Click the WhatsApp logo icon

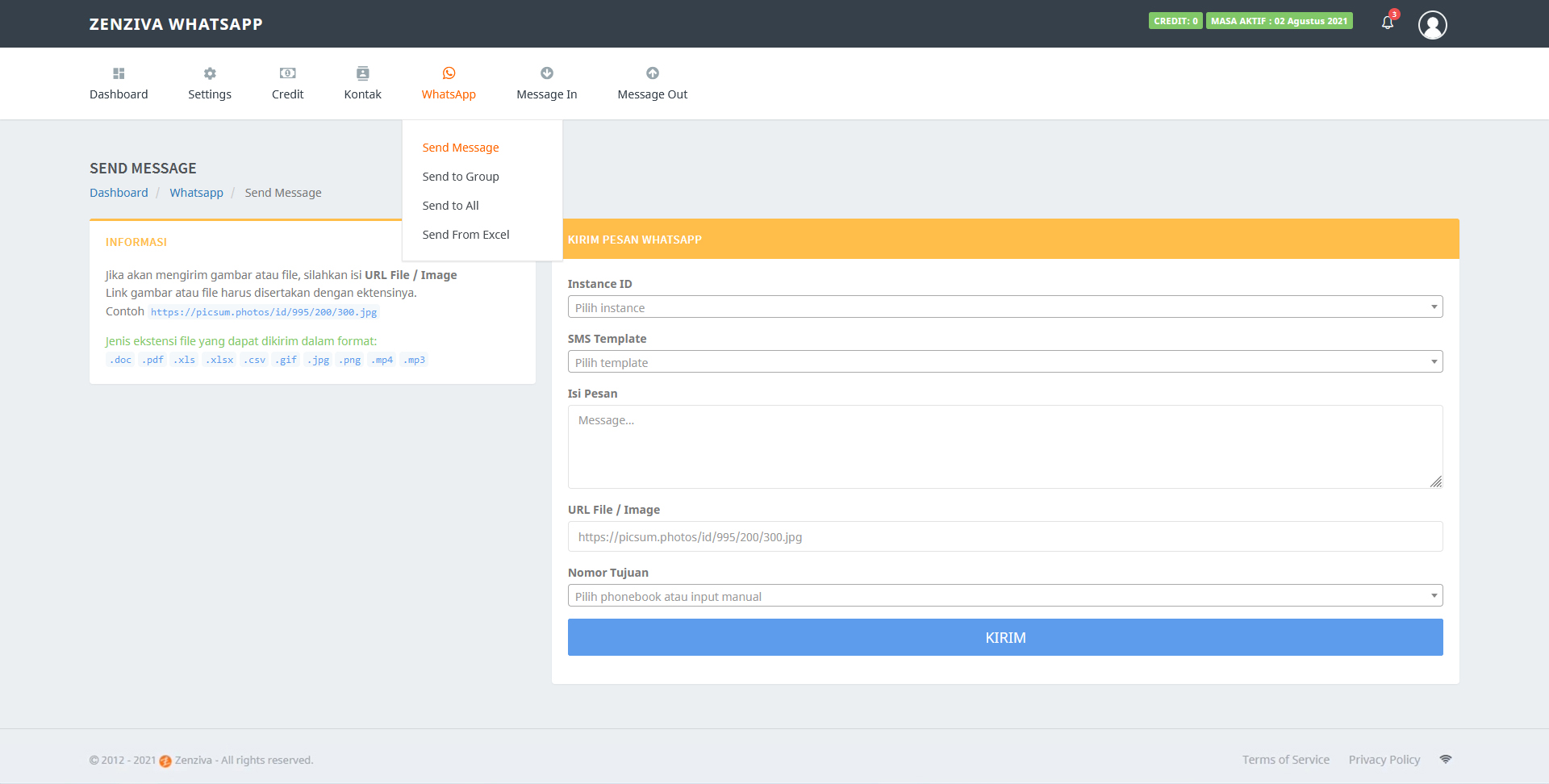[x=449, y=73]
